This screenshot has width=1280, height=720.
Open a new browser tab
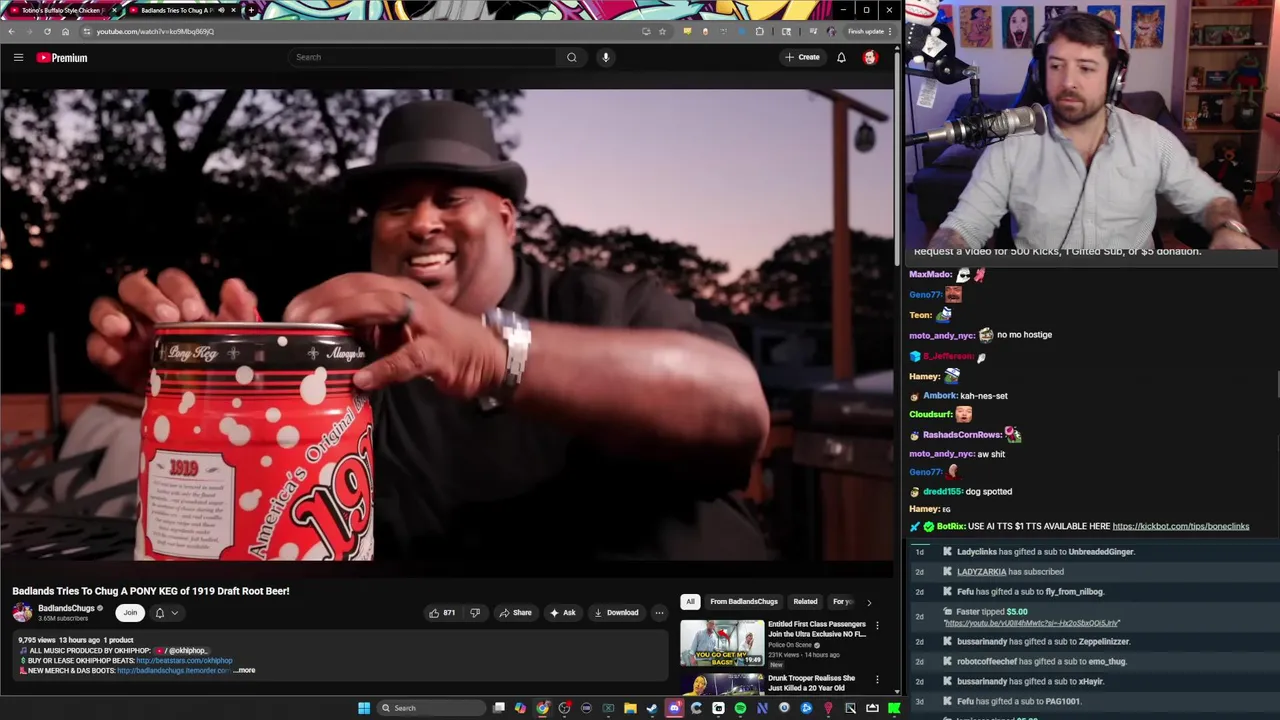tap(251, 10)
